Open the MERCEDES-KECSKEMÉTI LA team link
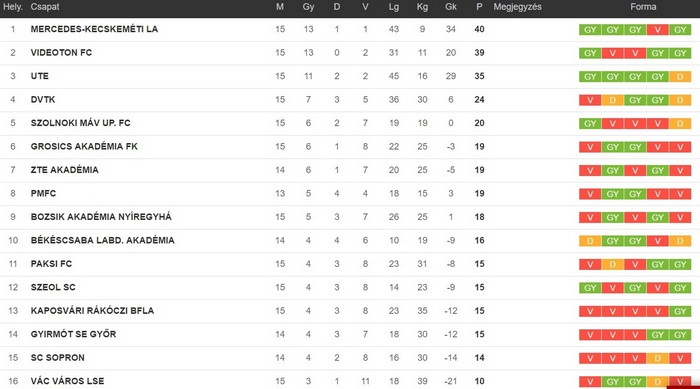 point(94,29)
